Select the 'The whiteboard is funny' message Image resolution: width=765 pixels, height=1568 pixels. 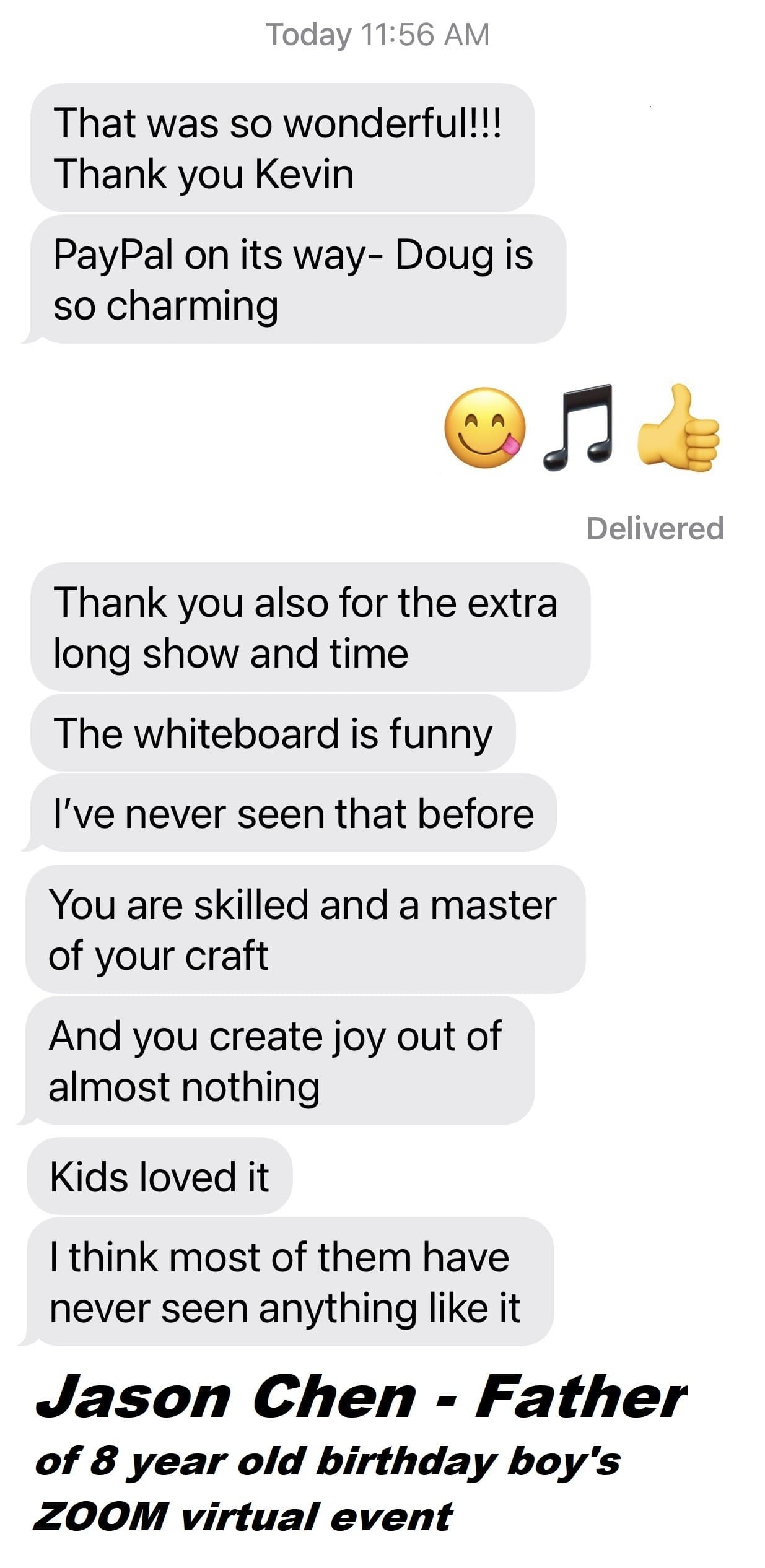point(273,733)
